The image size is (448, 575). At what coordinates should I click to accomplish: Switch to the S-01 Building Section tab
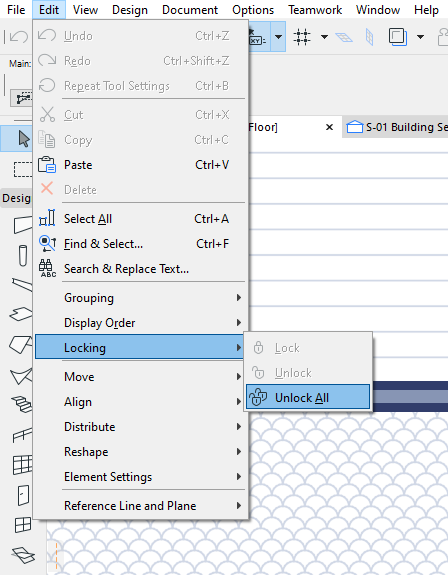click(396, 127)
